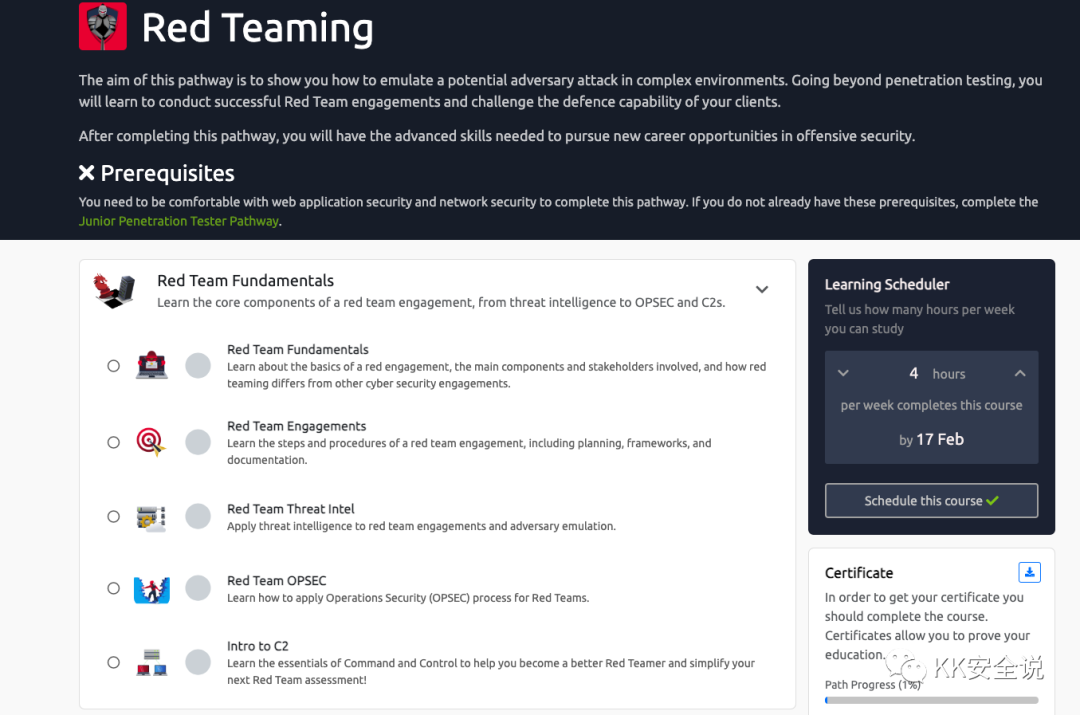Click the Red Team Fundamentals module dragon icon
This screenshot has height=715, width=1080.
coord(114,291)
